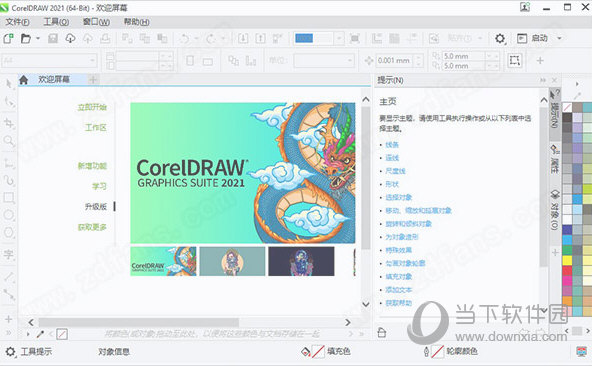This screenshot has height=366, width=592.
Task: Expand the color palette flyout arrow
Action: point(577,84)
